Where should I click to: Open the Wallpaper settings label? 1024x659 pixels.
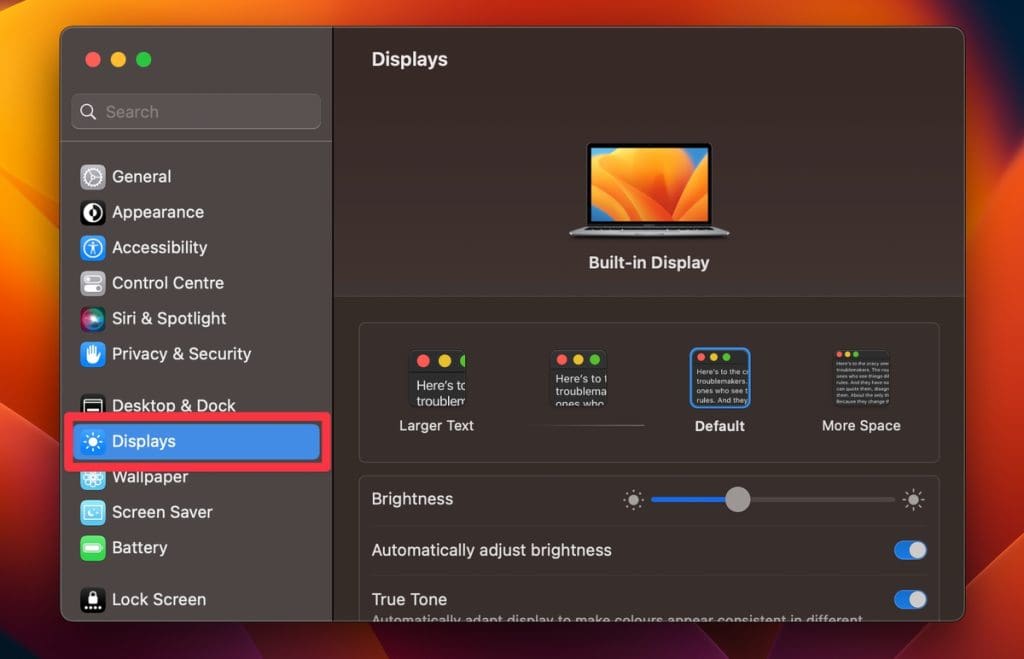point(150,477)
